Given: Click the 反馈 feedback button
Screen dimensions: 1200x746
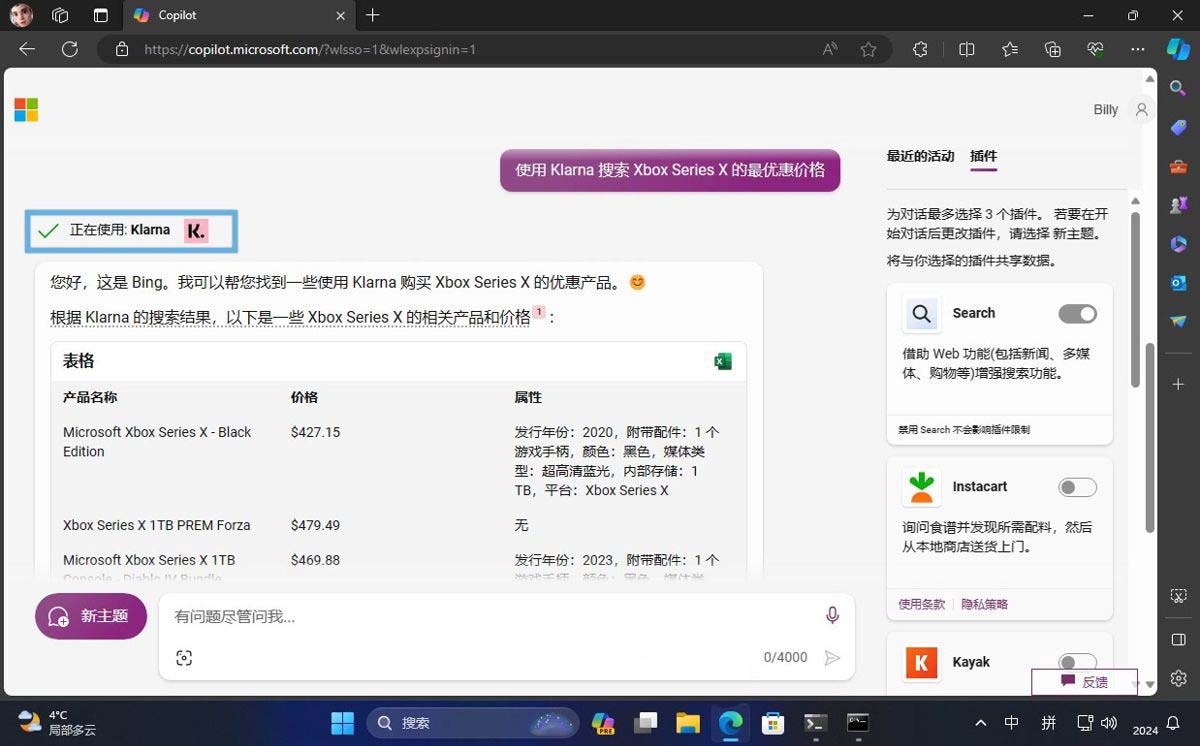Looking at the screenshot, I should click(1084, 681).
